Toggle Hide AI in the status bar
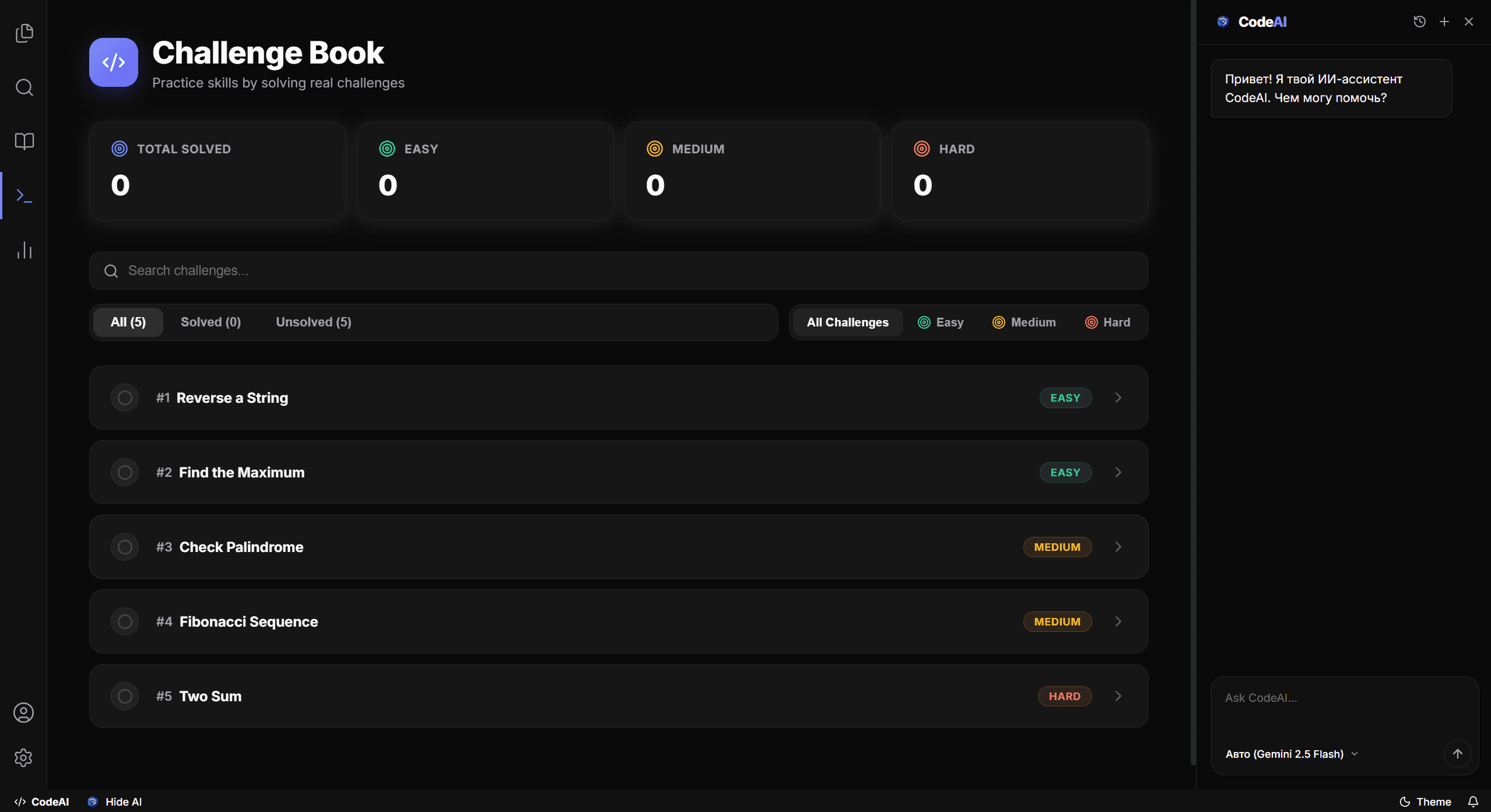Viewport: 1491px width, 812px height. (115, 802)
